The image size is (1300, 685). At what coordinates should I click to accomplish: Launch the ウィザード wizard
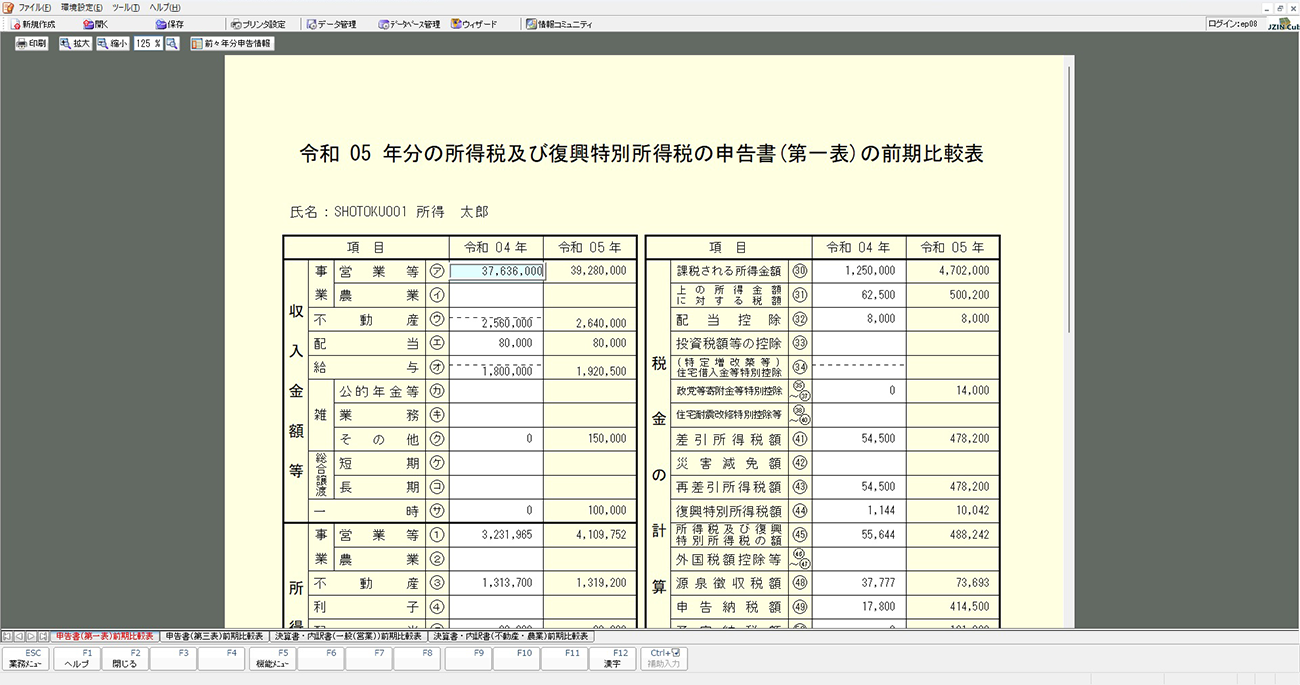[x=473, y=24]
